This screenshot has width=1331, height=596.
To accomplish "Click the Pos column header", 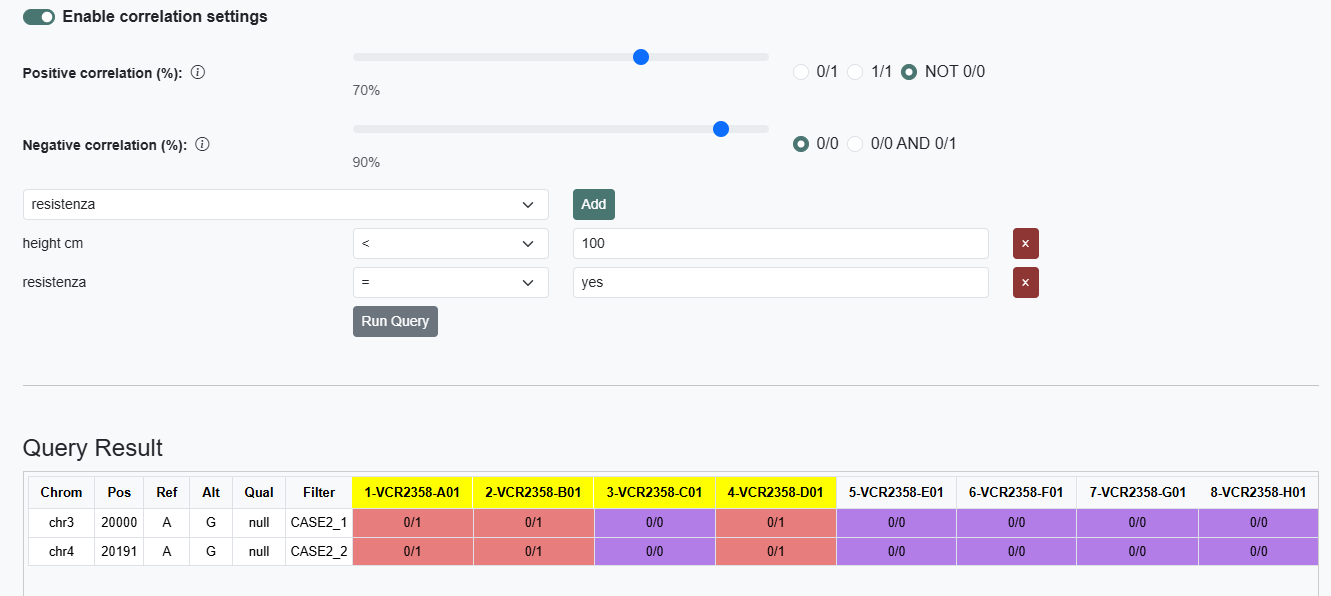I will [119, 492].
